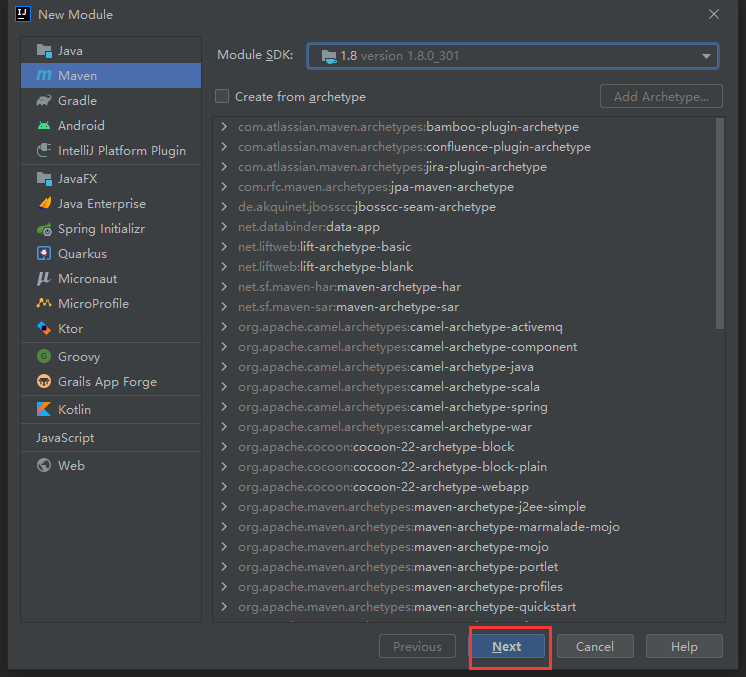Click the Web globe icon
Viewport: 746px width, 677px height.
coord(44,465)
